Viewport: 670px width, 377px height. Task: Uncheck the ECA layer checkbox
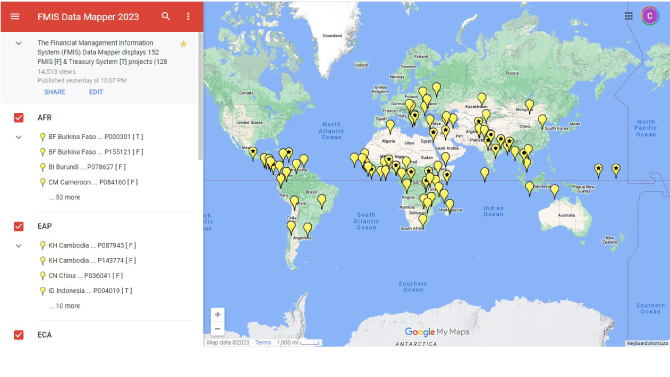click(x=19, y=335)
